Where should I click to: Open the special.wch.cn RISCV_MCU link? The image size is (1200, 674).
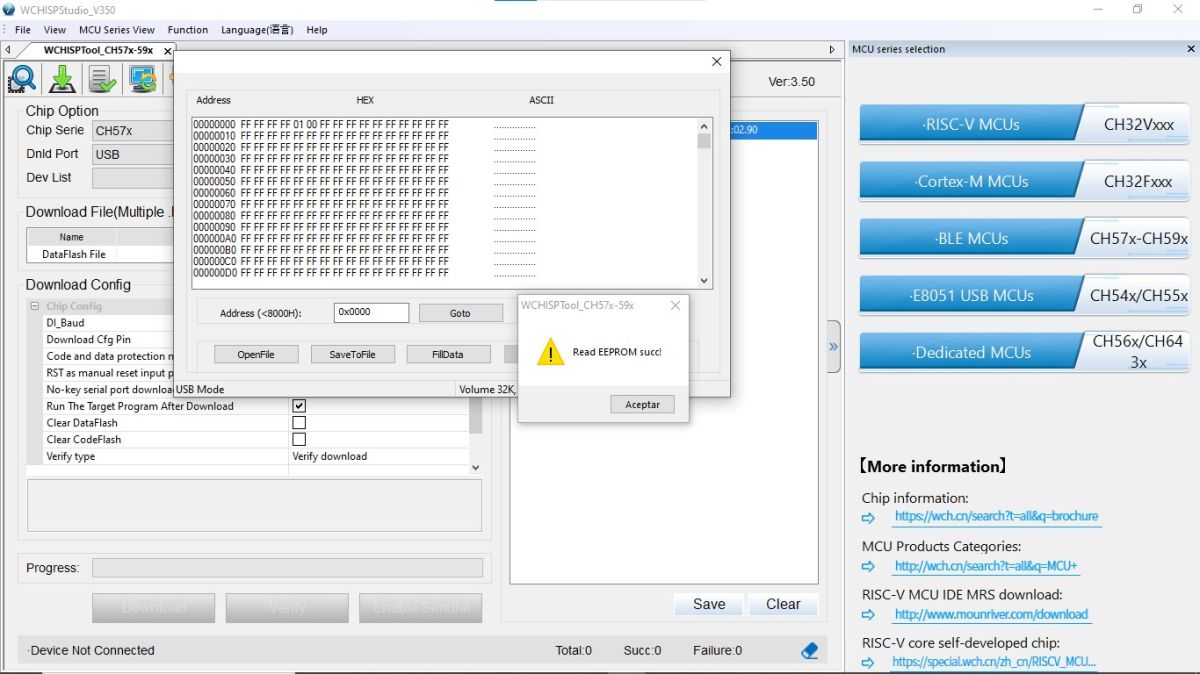pos(994,662)
